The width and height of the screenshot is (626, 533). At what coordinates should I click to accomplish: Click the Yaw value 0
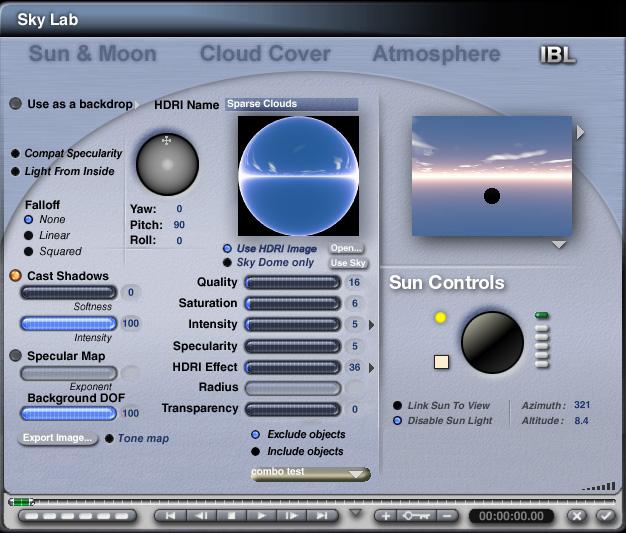click(x=179, y=209)
